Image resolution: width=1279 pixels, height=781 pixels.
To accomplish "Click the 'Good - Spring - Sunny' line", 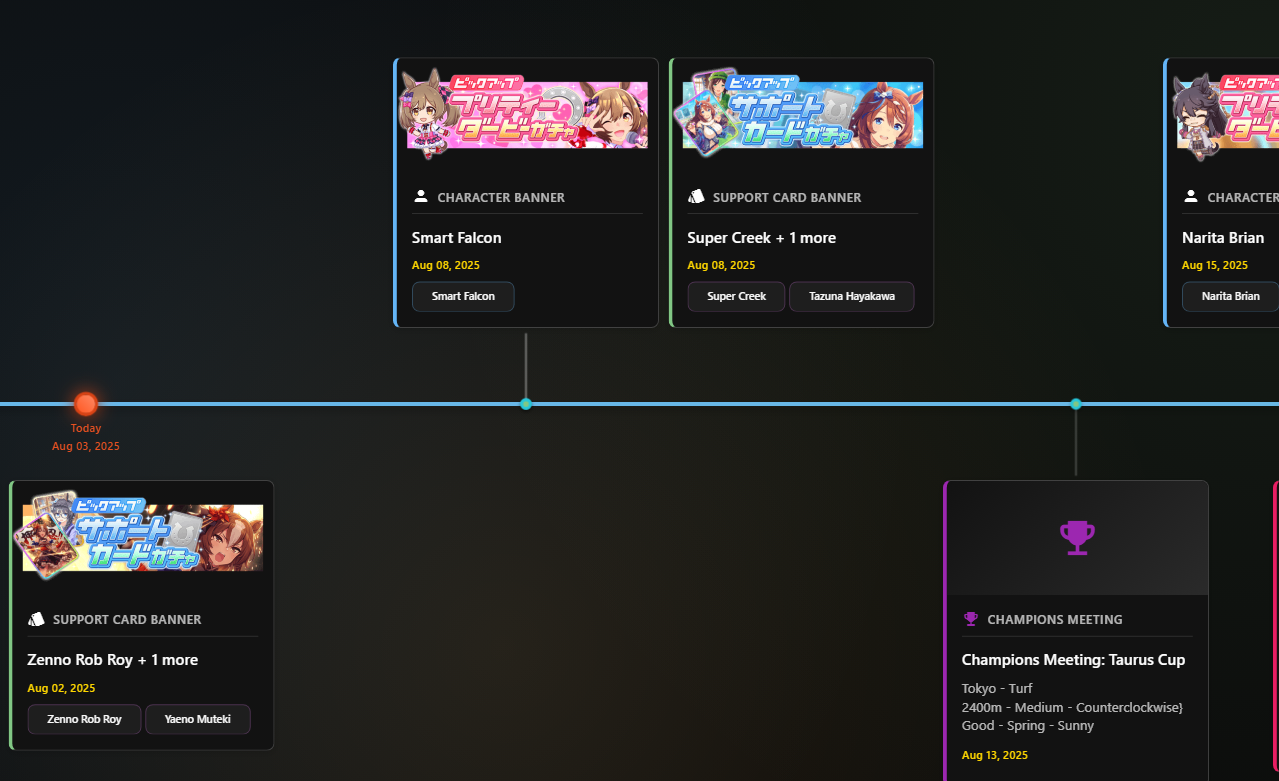I will pos(1028,726).
